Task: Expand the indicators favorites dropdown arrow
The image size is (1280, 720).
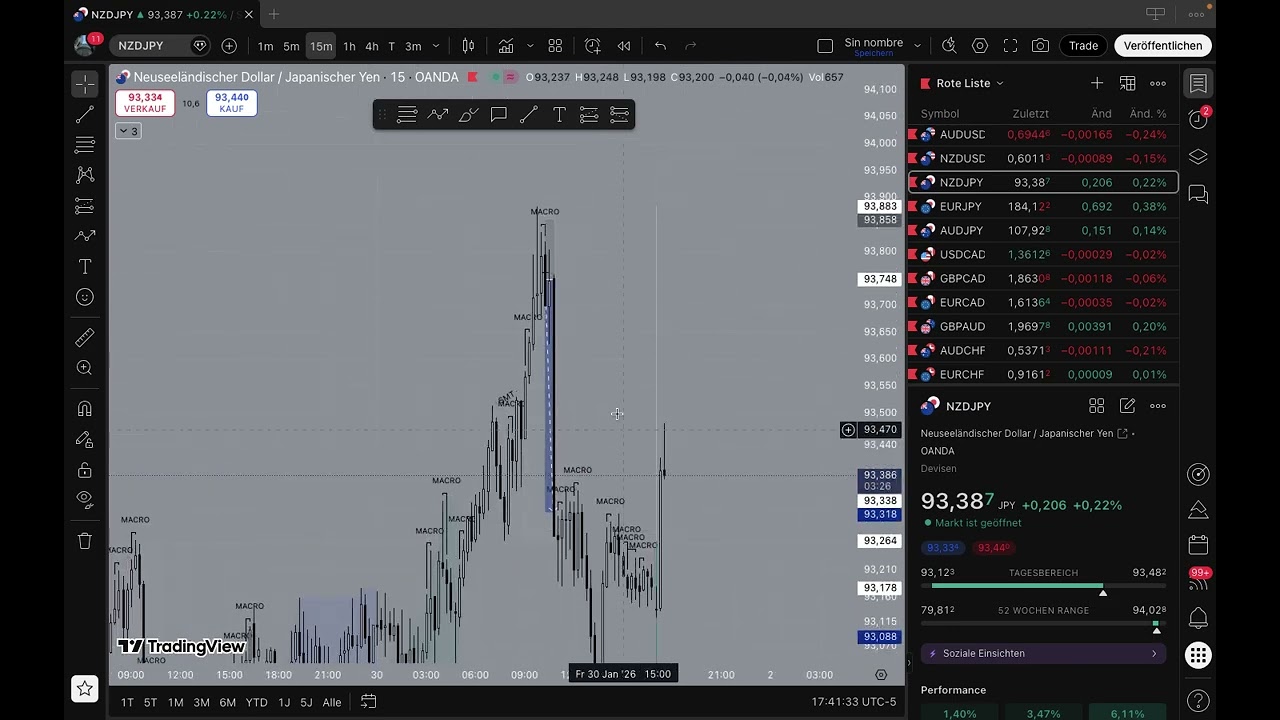Action: [530, 46]
